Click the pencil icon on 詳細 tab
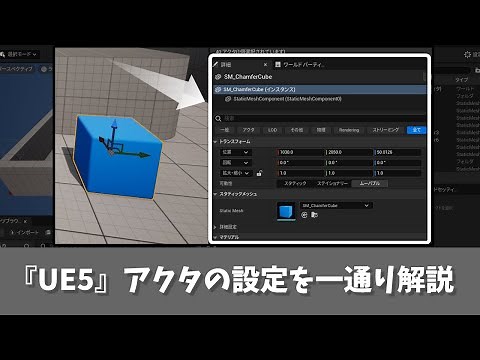Image resolution: width=480 pixels, height=360 pixels. [216, 64]
